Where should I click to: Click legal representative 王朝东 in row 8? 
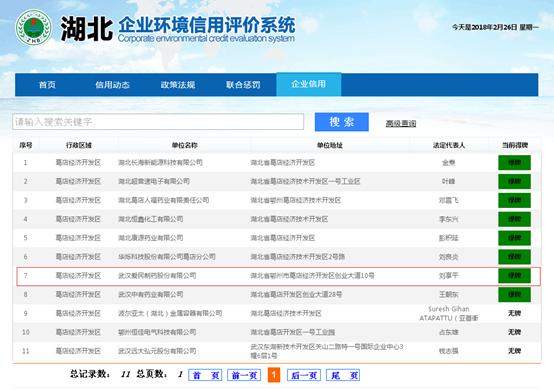449,295
